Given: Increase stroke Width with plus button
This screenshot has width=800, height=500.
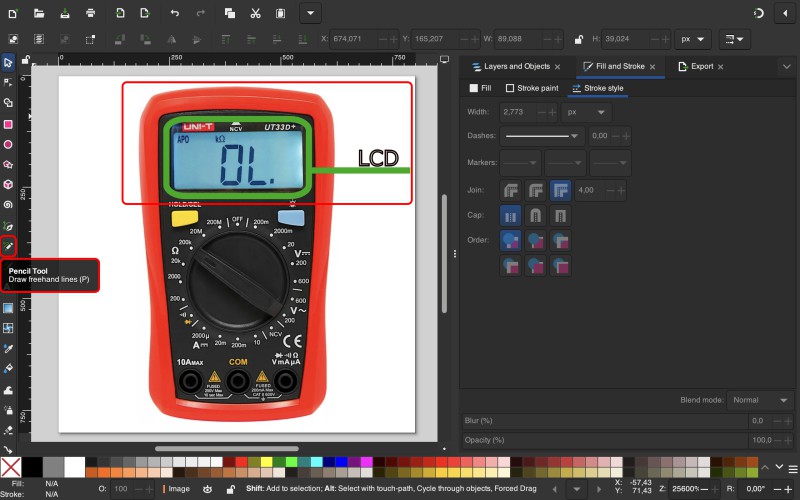Looking at the screenshot, I should pyautogui.click(x=552, y=112).
